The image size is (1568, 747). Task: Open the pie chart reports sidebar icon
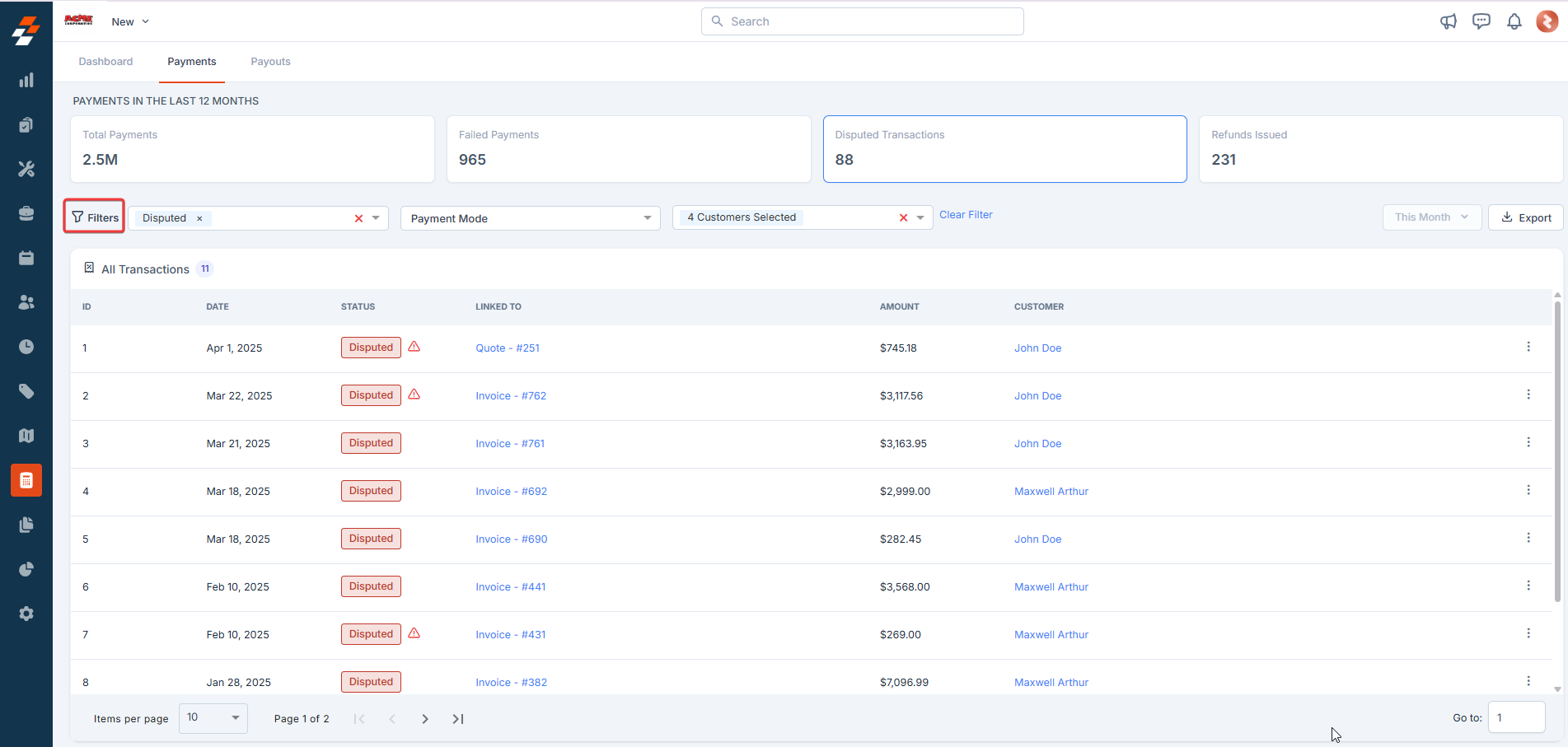coord(26,569)
